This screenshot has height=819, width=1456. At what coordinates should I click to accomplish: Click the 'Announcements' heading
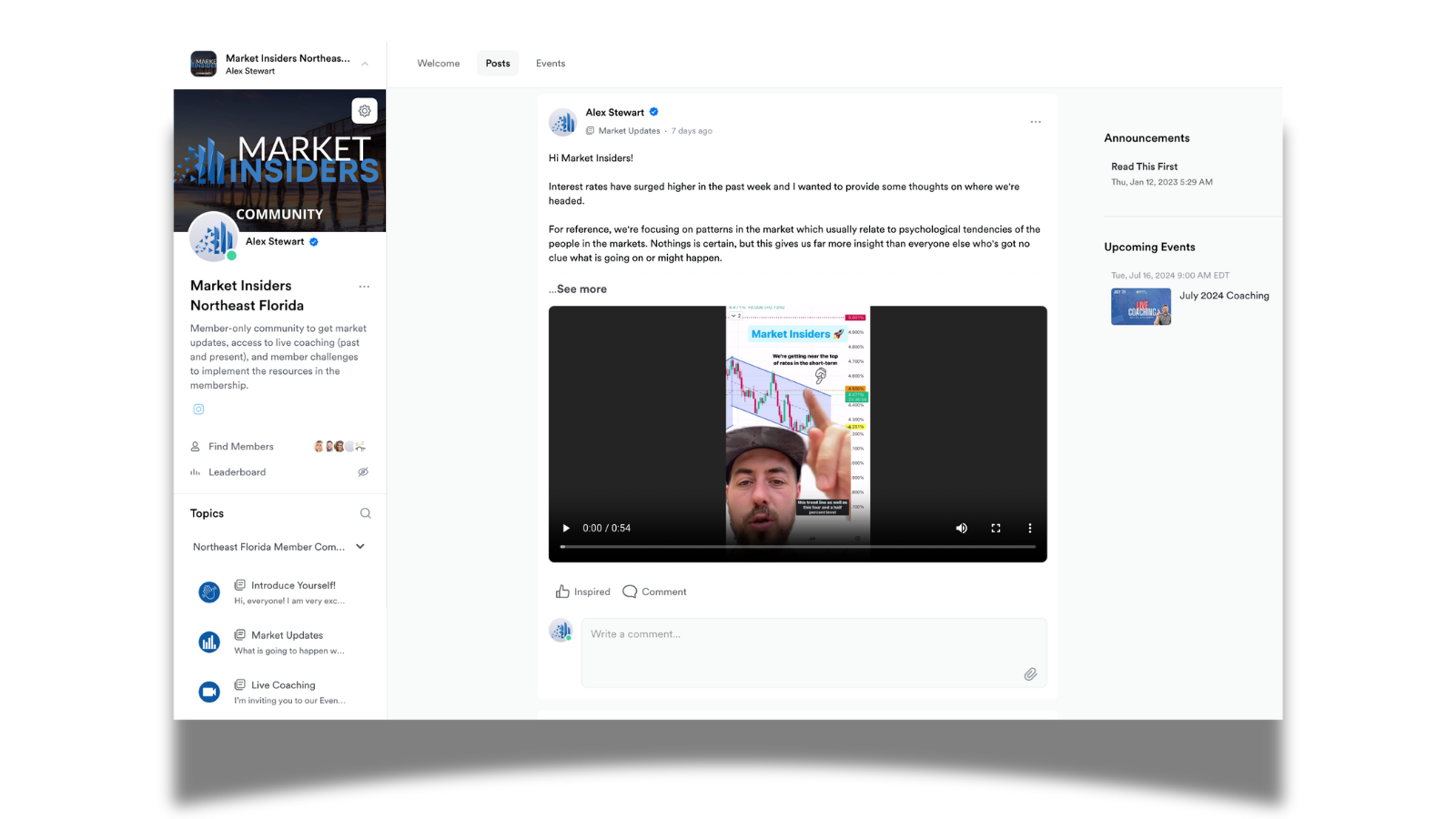pos(1147,138)
